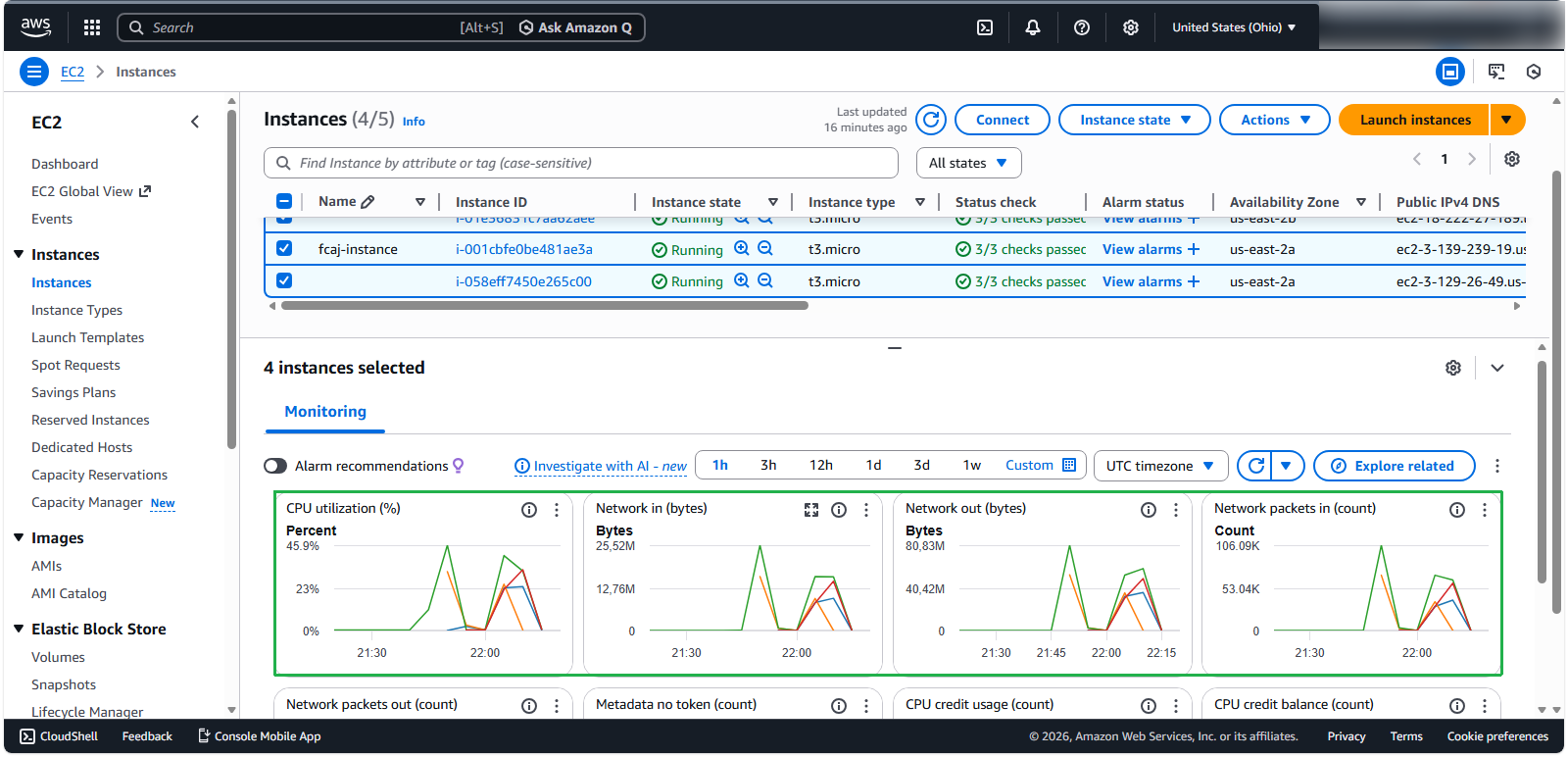This screenshot has height=757, width=1568.
Task: Enlarge Network in chart
Action: pyautogui.click(x=811, y=510)
